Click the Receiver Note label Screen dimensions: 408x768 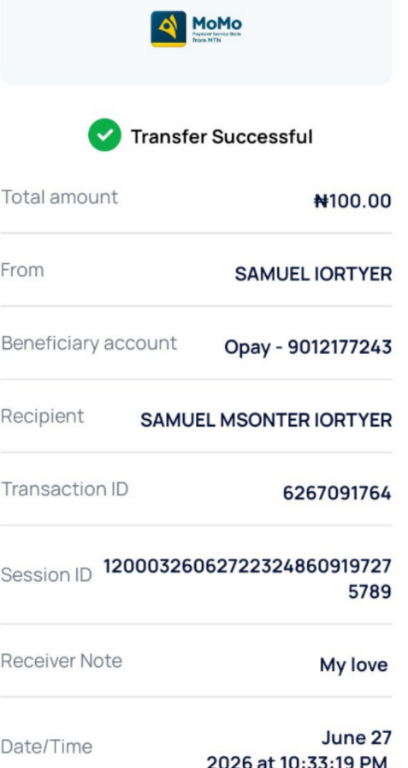pyautogui.click(x=61, y=661)
